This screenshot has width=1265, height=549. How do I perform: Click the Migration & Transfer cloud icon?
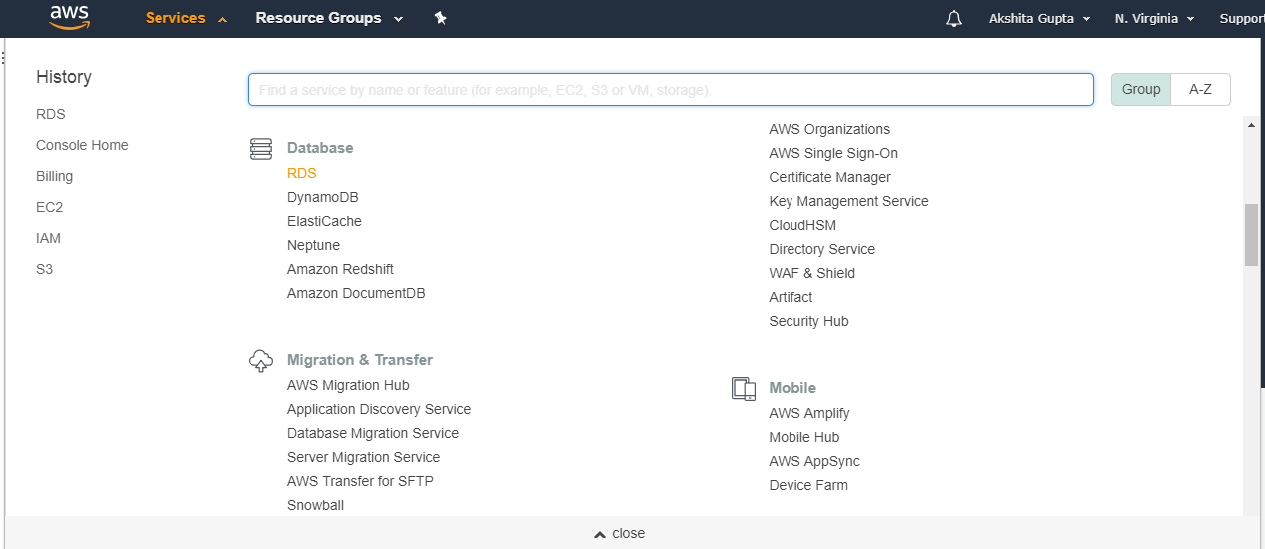tap(261, 361)
